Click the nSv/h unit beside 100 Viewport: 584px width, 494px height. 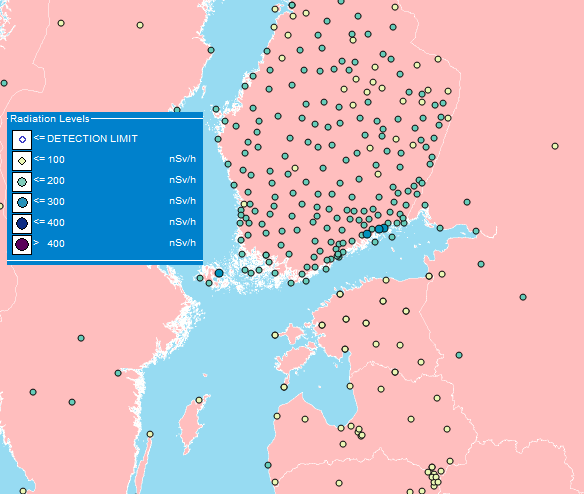(x=182, y=159)
